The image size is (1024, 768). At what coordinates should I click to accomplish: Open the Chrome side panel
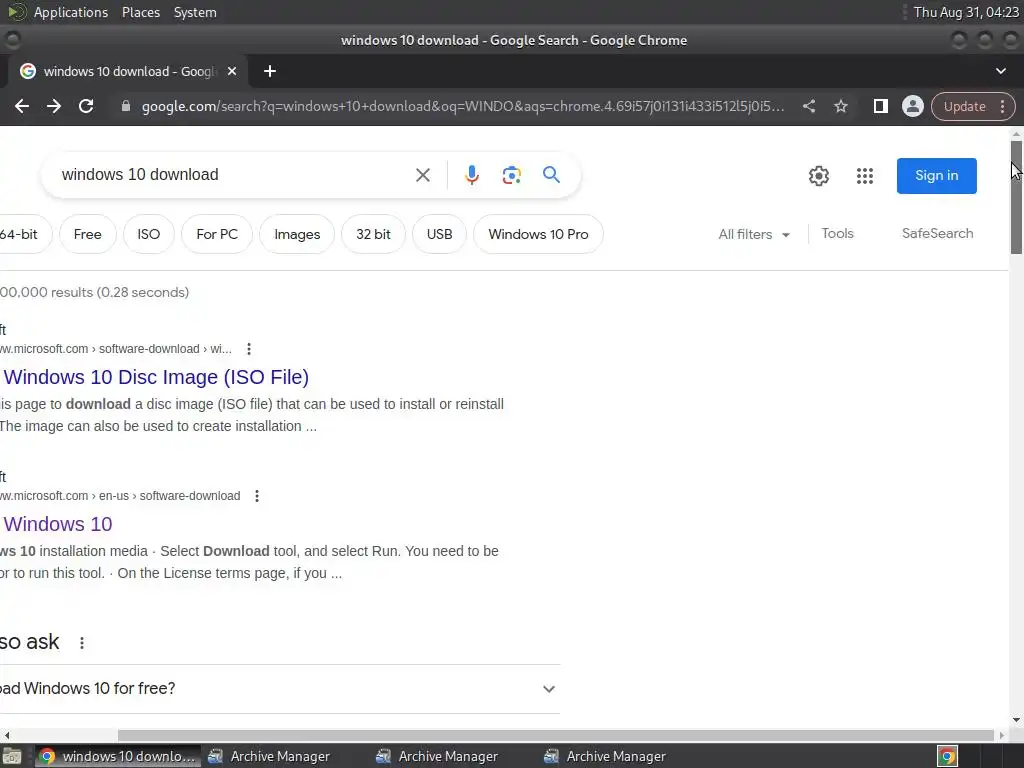880,106
